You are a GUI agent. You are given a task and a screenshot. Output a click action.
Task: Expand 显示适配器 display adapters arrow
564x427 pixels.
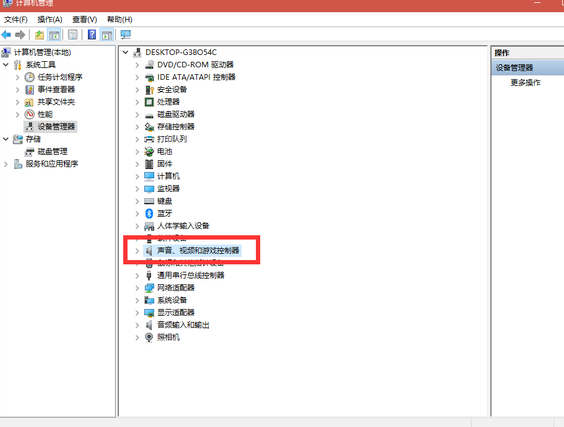pyautogui.click(x=137, y=313)
